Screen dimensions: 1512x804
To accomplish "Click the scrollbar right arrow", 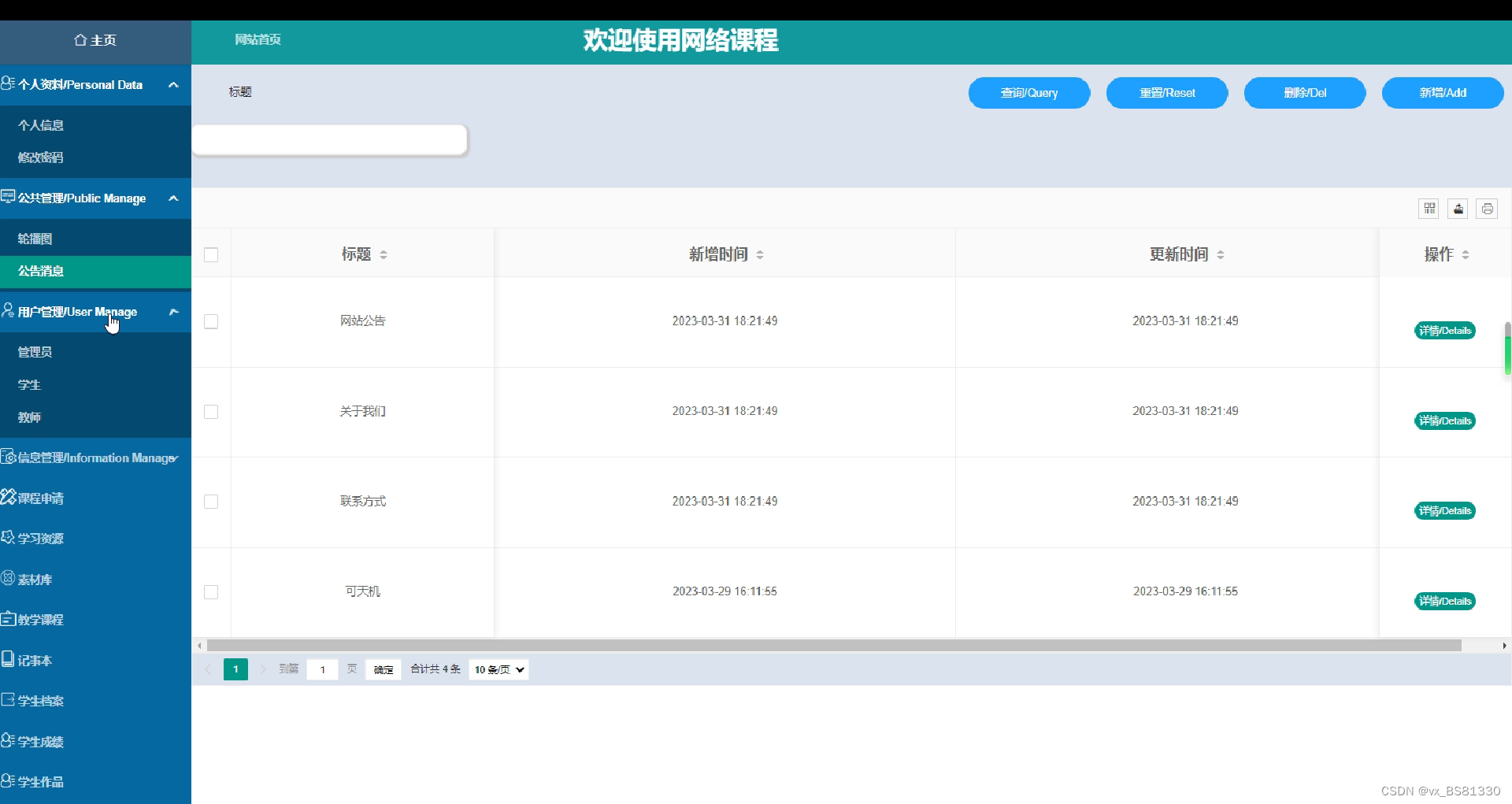I will [1504, 646].
